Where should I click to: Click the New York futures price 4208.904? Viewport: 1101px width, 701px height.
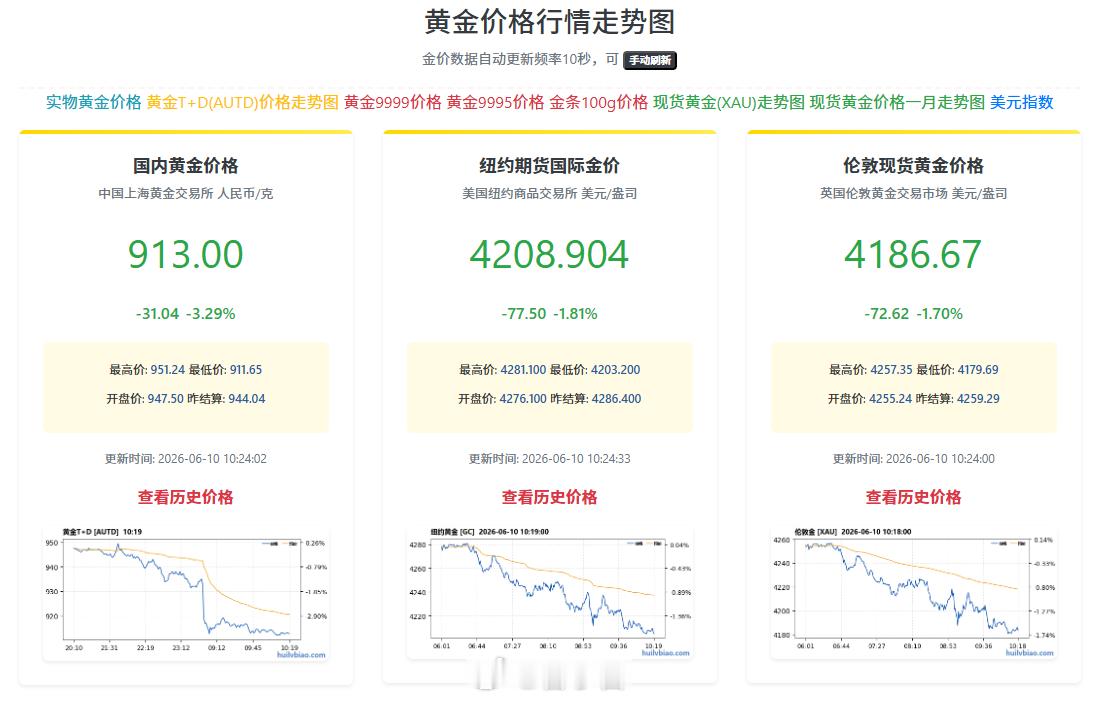pos(549,254)
